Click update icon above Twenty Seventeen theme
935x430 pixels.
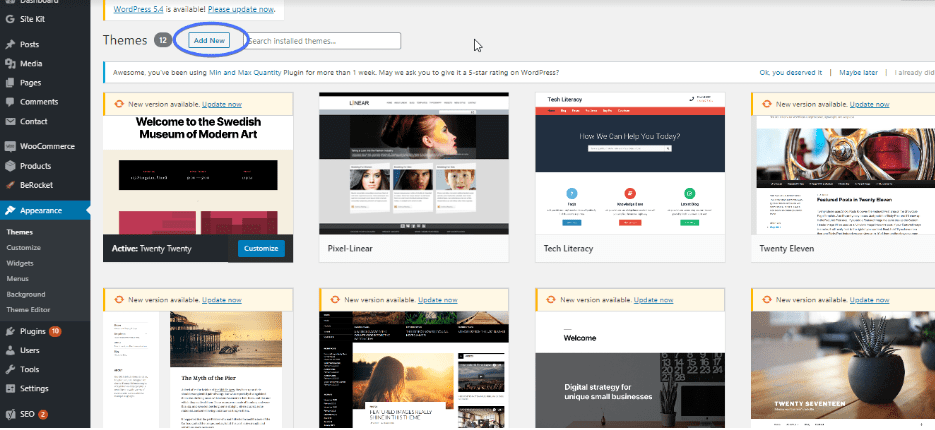(767, 300)
